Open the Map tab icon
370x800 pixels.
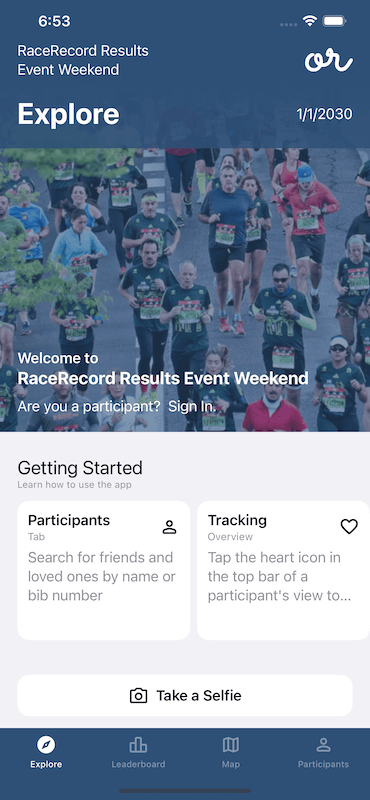pos(231,745)
